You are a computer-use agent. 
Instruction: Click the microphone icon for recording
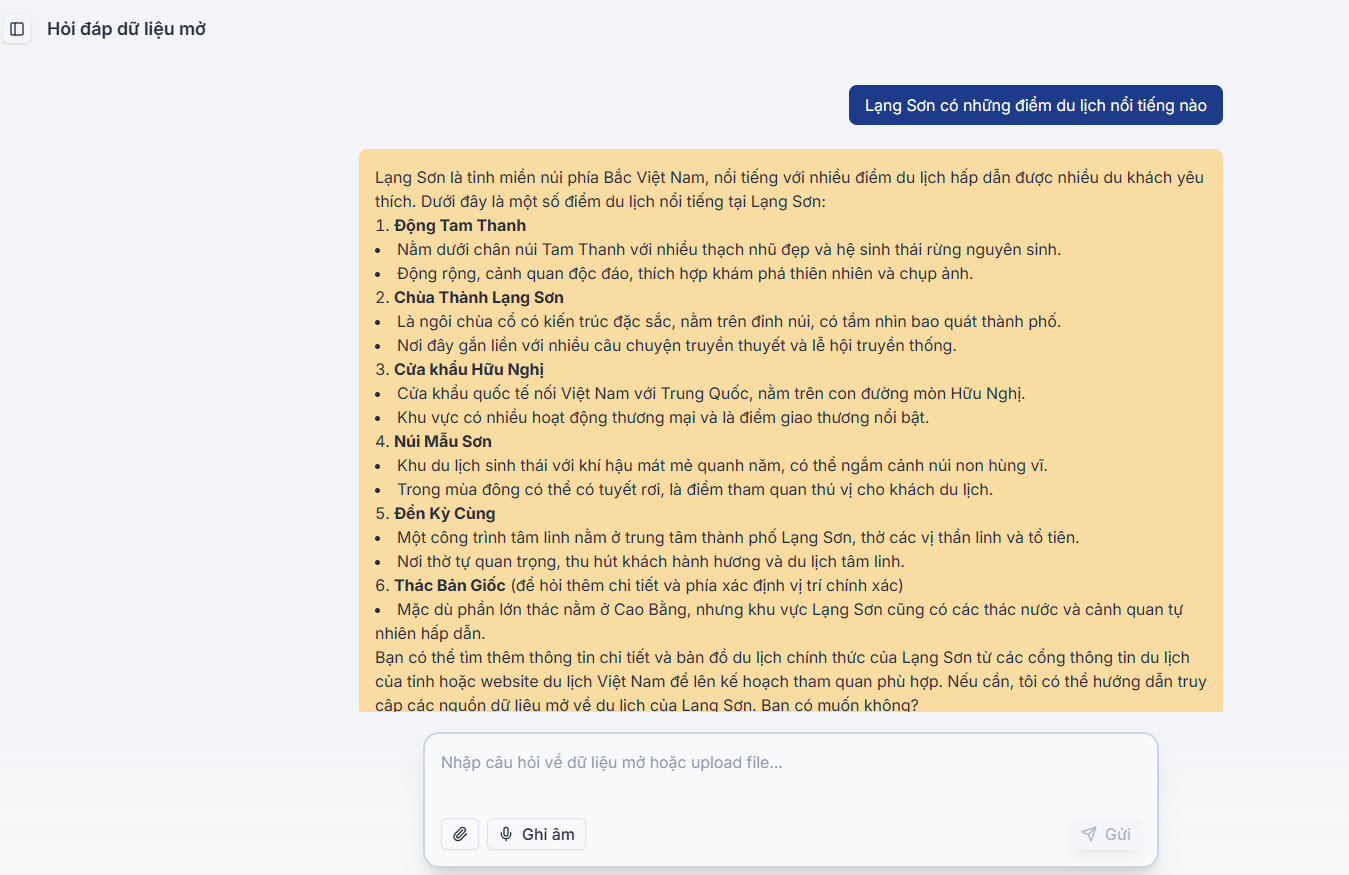pos(506,834)
